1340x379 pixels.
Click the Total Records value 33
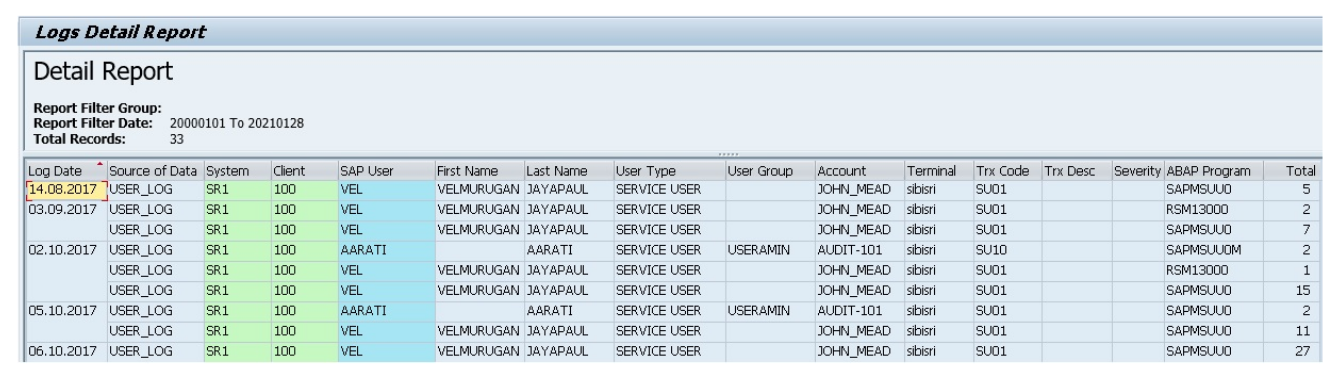(176, 139)
